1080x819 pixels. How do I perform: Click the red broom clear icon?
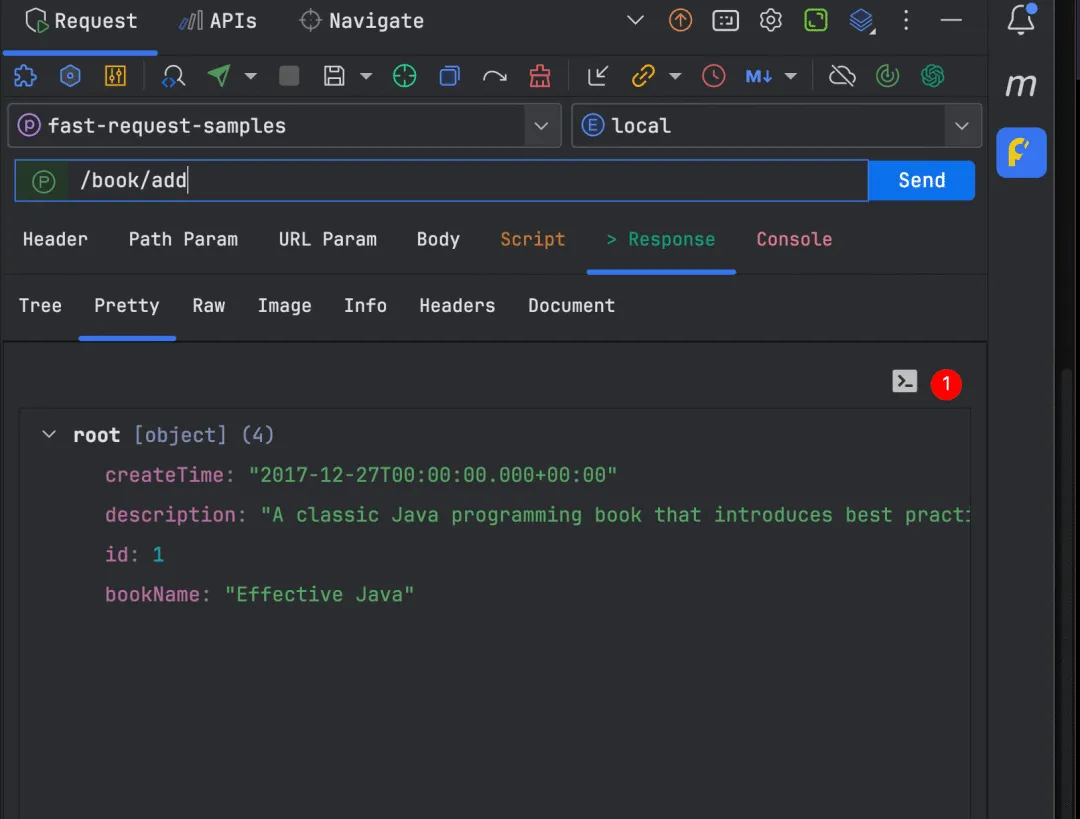tap(540, 76)
